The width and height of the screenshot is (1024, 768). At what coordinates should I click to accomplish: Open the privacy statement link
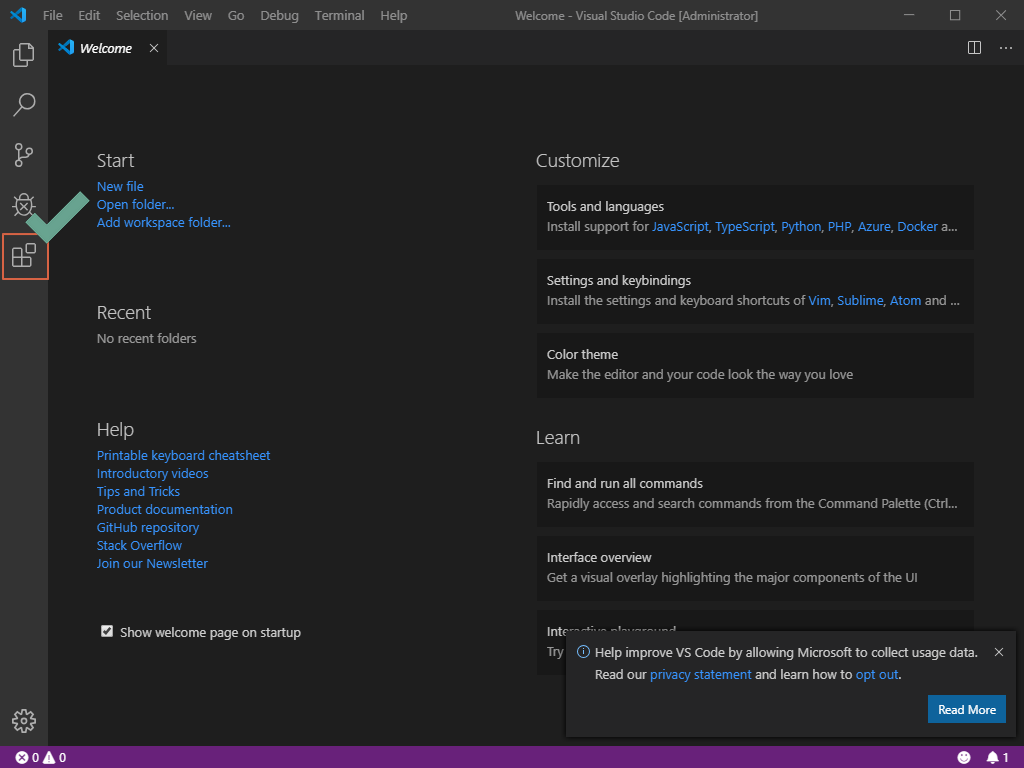point(700,675)
